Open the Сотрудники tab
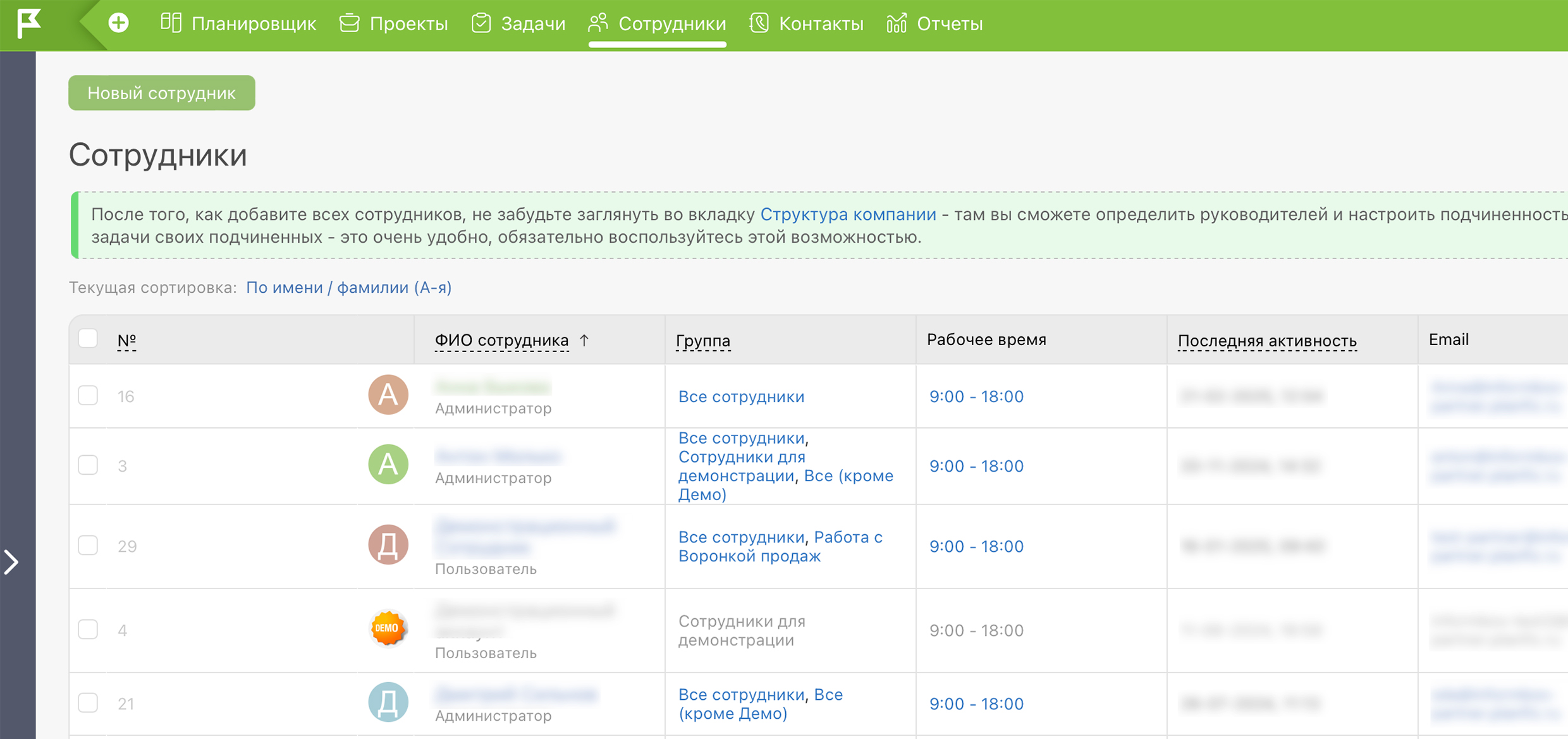This screenshot has width=1568, height=739. (657, 24)
